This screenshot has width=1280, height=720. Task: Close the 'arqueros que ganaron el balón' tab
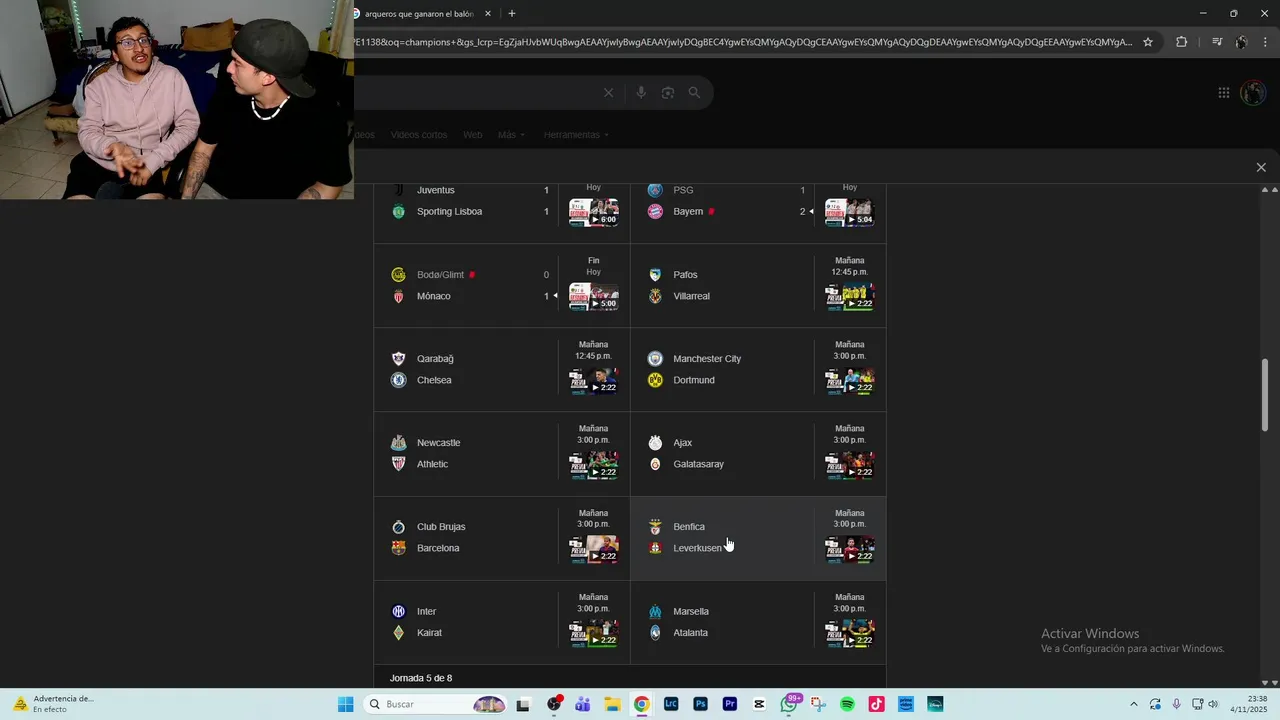pyautogui.click(x=488, y=14)
